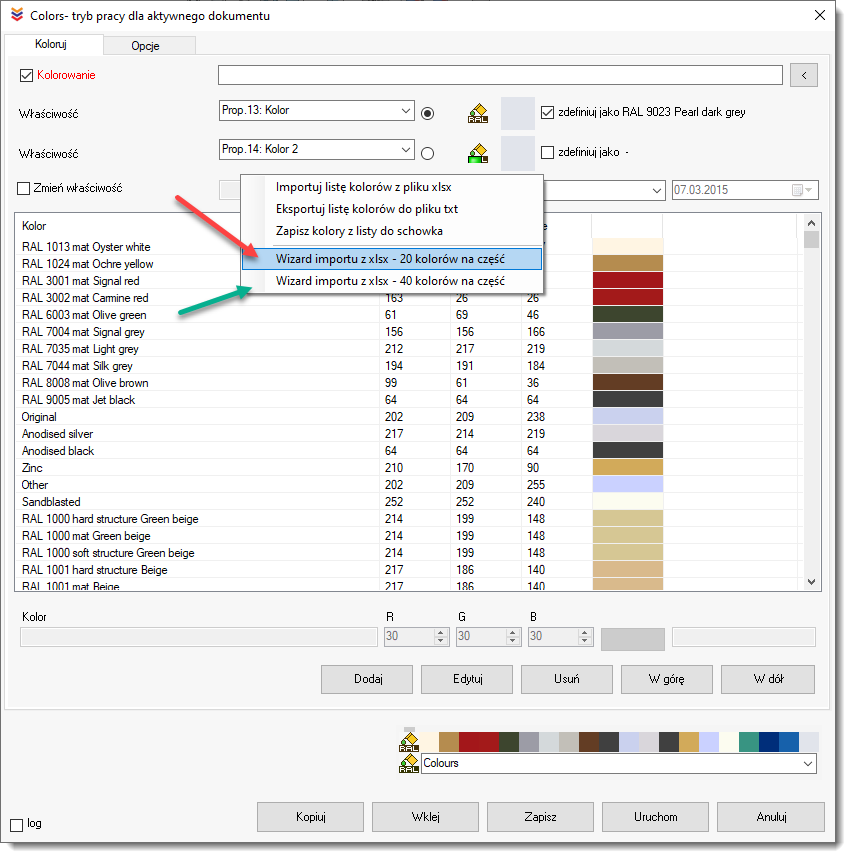Toggle the Kolorowanie checkbox

(x=27, y=75)
